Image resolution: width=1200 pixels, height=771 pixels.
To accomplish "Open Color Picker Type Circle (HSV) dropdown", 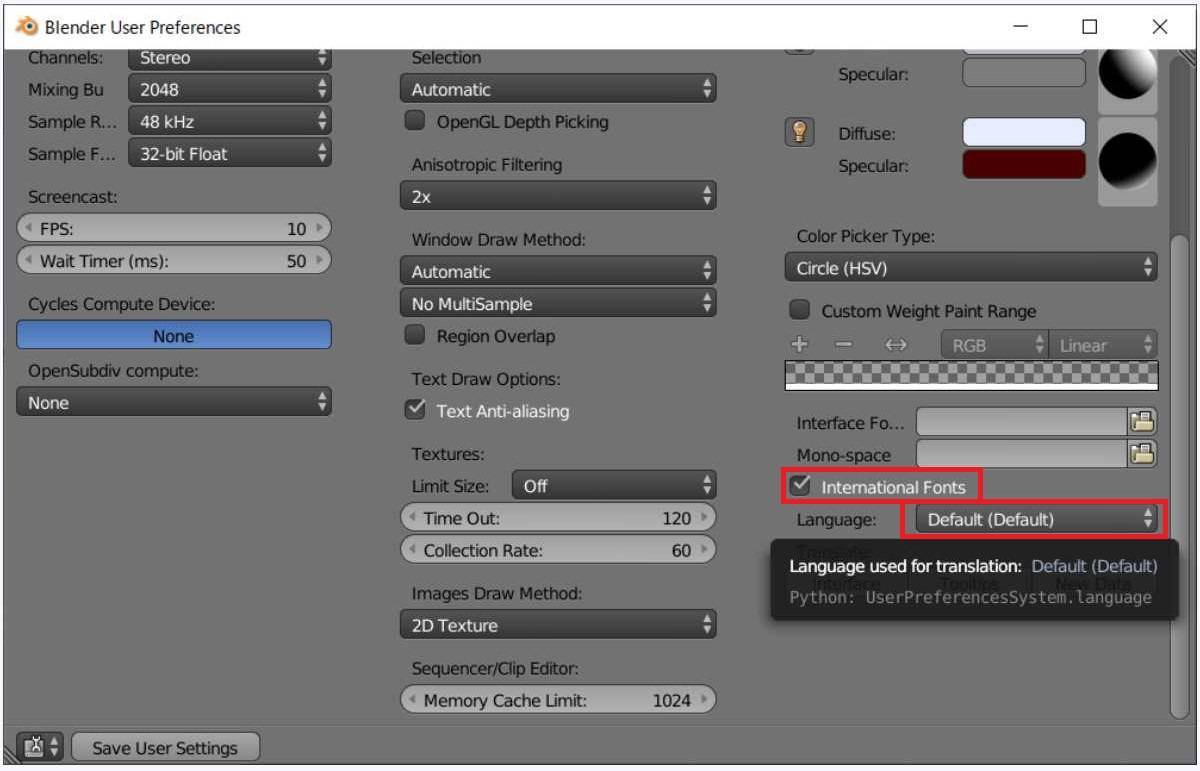I will pos(971,268).
